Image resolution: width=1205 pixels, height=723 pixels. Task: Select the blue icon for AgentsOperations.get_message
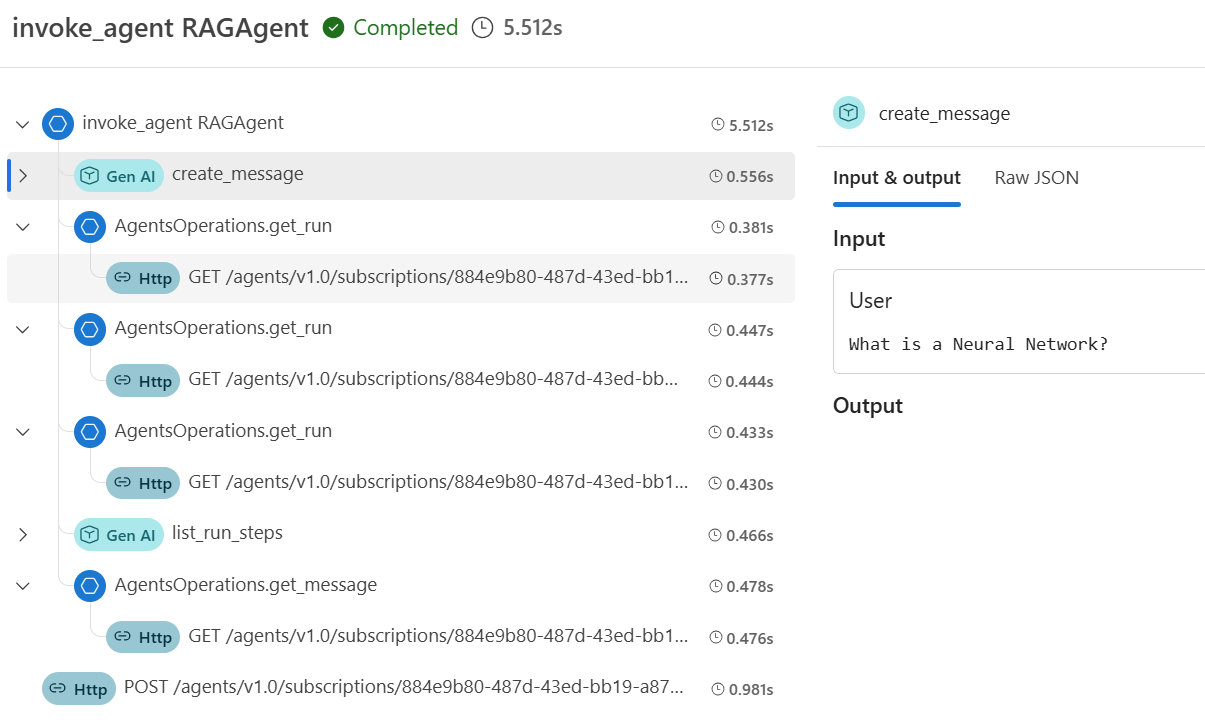pyautogui.click(x=90, y=586)
